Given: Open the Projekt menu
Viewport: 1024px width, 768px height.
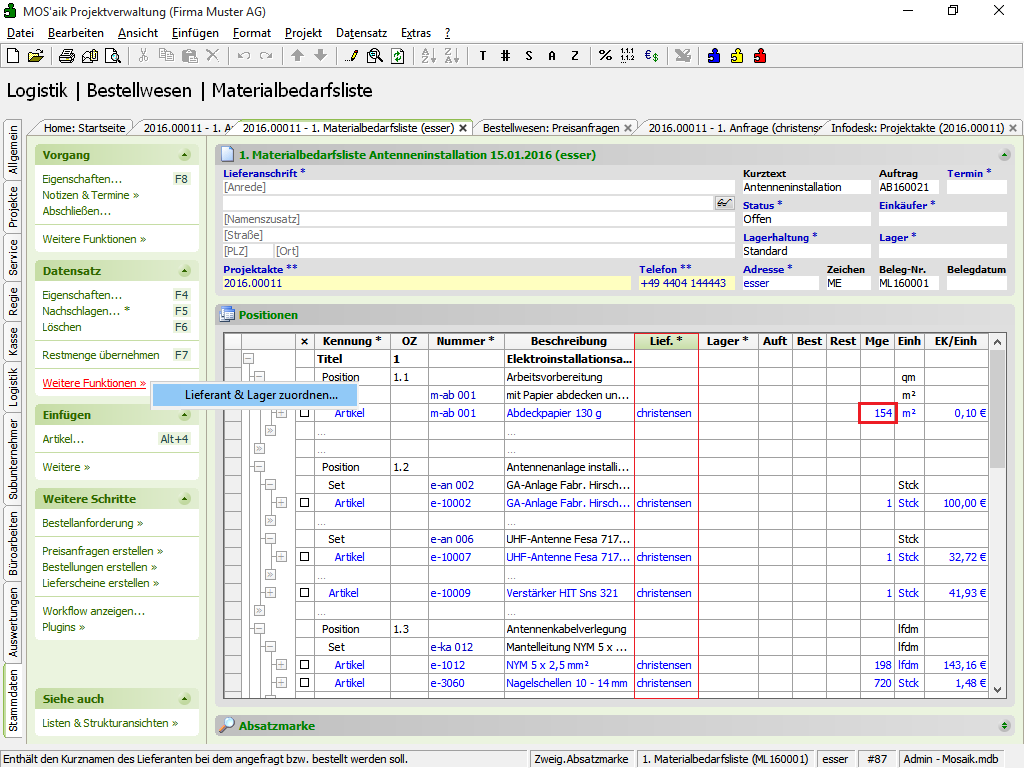Looking at the screenshot, I should click(303, 33).
